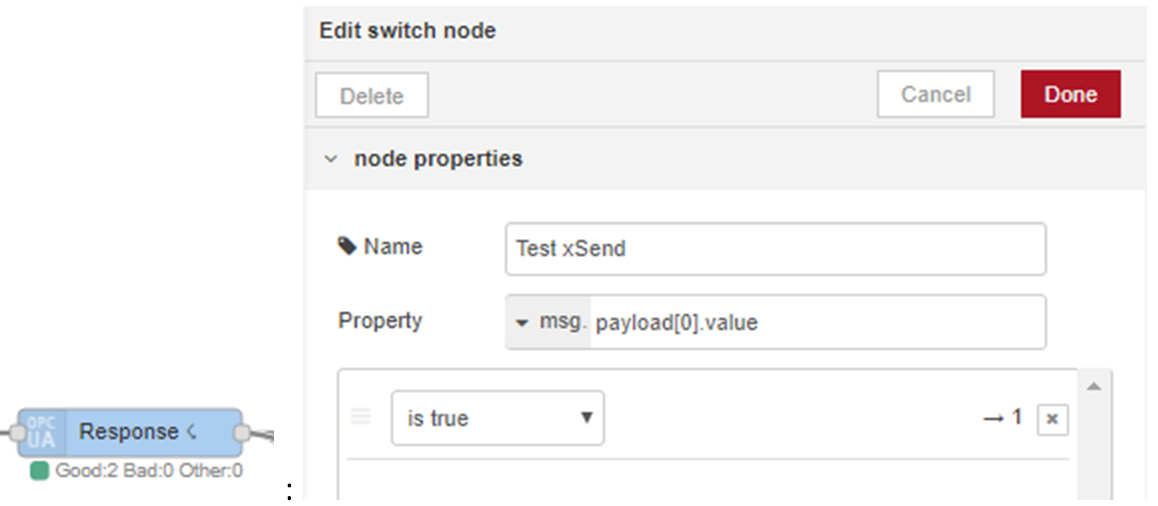1158x506 pixels.
Task: Click the tag icon beside Name
Action: 346,246
